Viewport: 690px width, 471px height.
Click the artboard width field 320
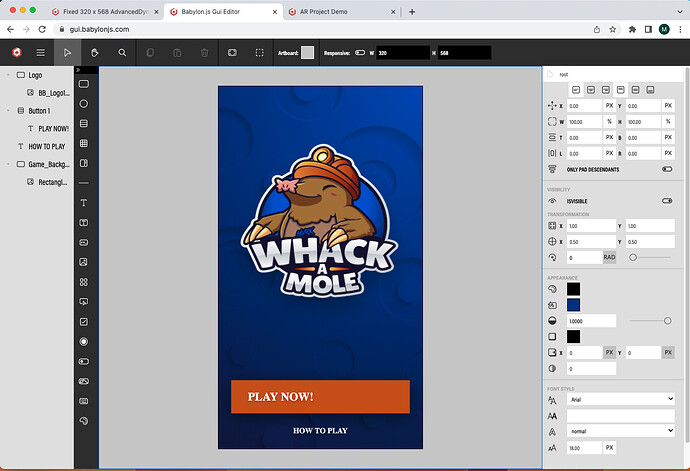coord(403,53)
